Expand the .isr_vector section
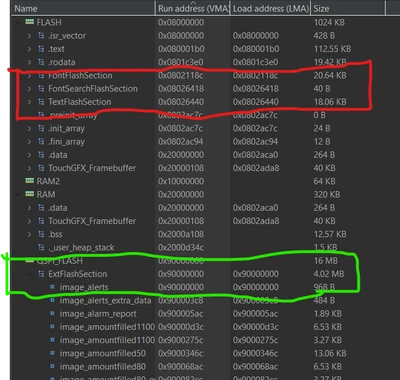Screen dimensions: 400x380 click(29, 36)
